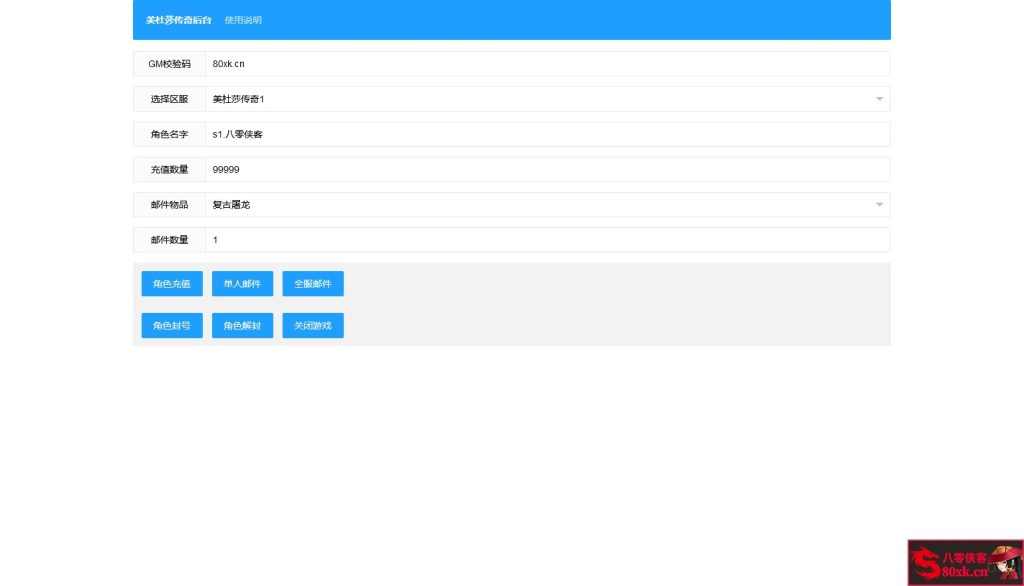Image resolution: width=1024 pixels, height=586 pixels.
Task: Click the 全服邮件 button
Action: click(x=312, y=284)
